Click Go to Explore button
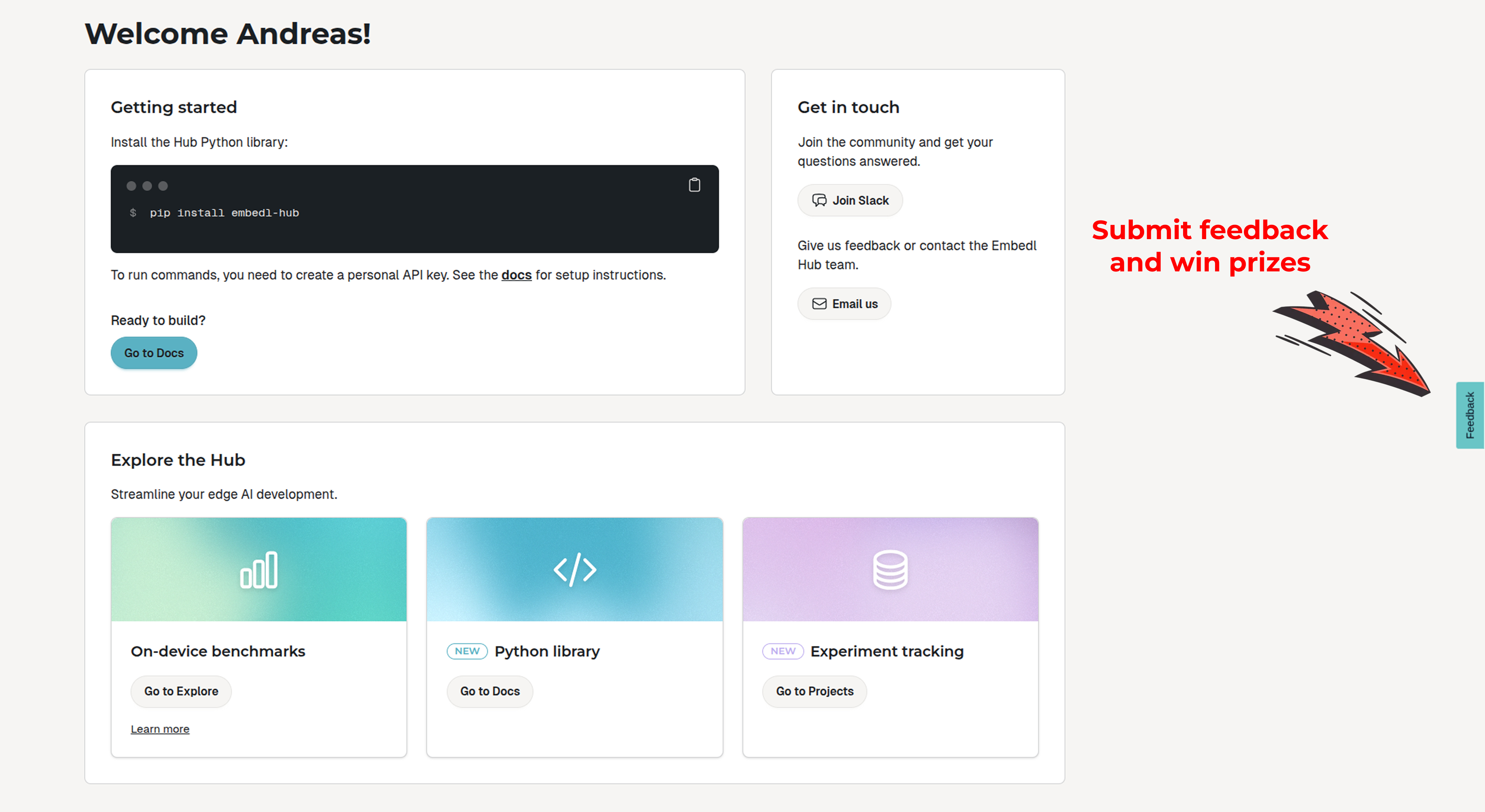The image size is (1485, 812). click(181, 691)
